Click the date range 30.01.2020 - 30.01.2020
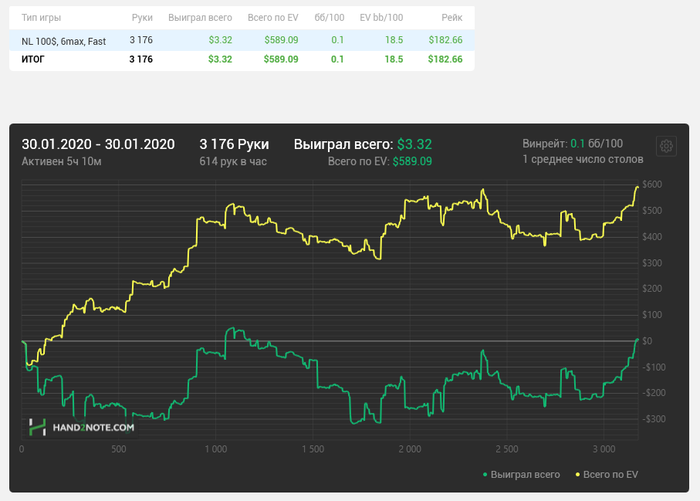This screenshot has height=501, width=700. [98, 144]
